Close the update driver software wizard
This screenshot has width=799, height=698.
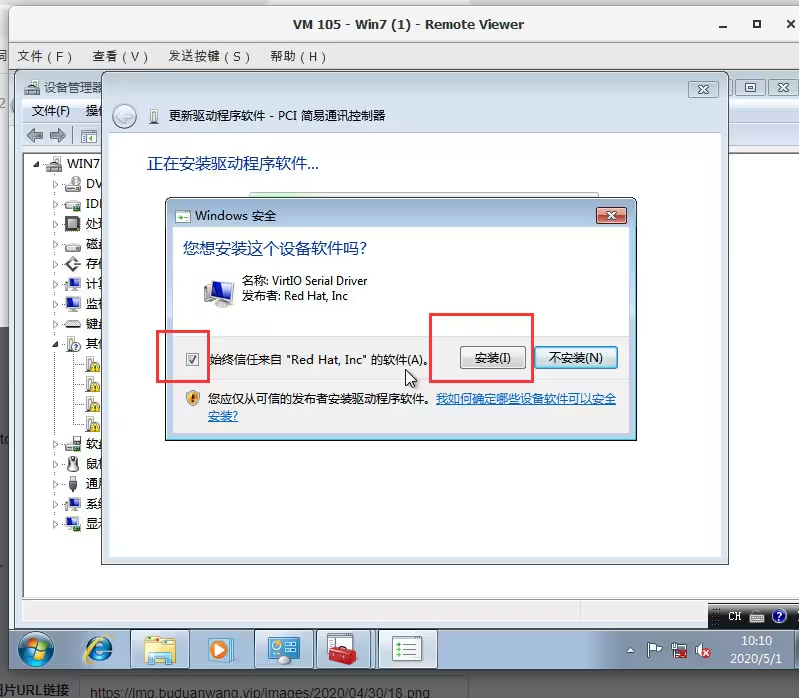click(x=703, y=89)
